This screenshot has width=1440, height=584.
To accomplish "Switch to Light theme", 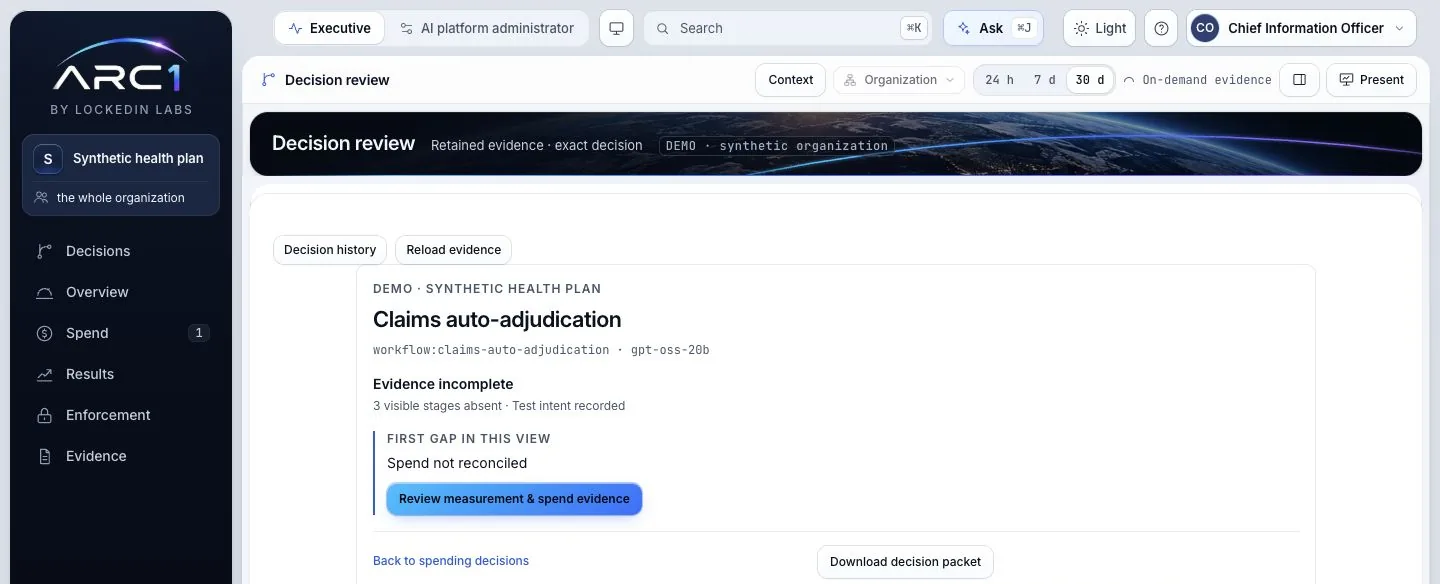I will click(x=1099, y=28).
